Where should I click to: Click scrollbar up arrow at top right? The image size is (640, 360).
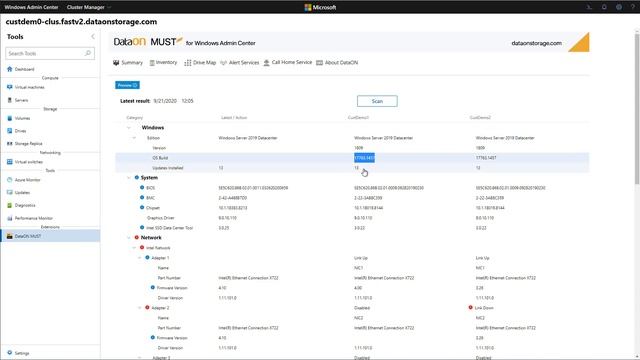tap(637, 30)
